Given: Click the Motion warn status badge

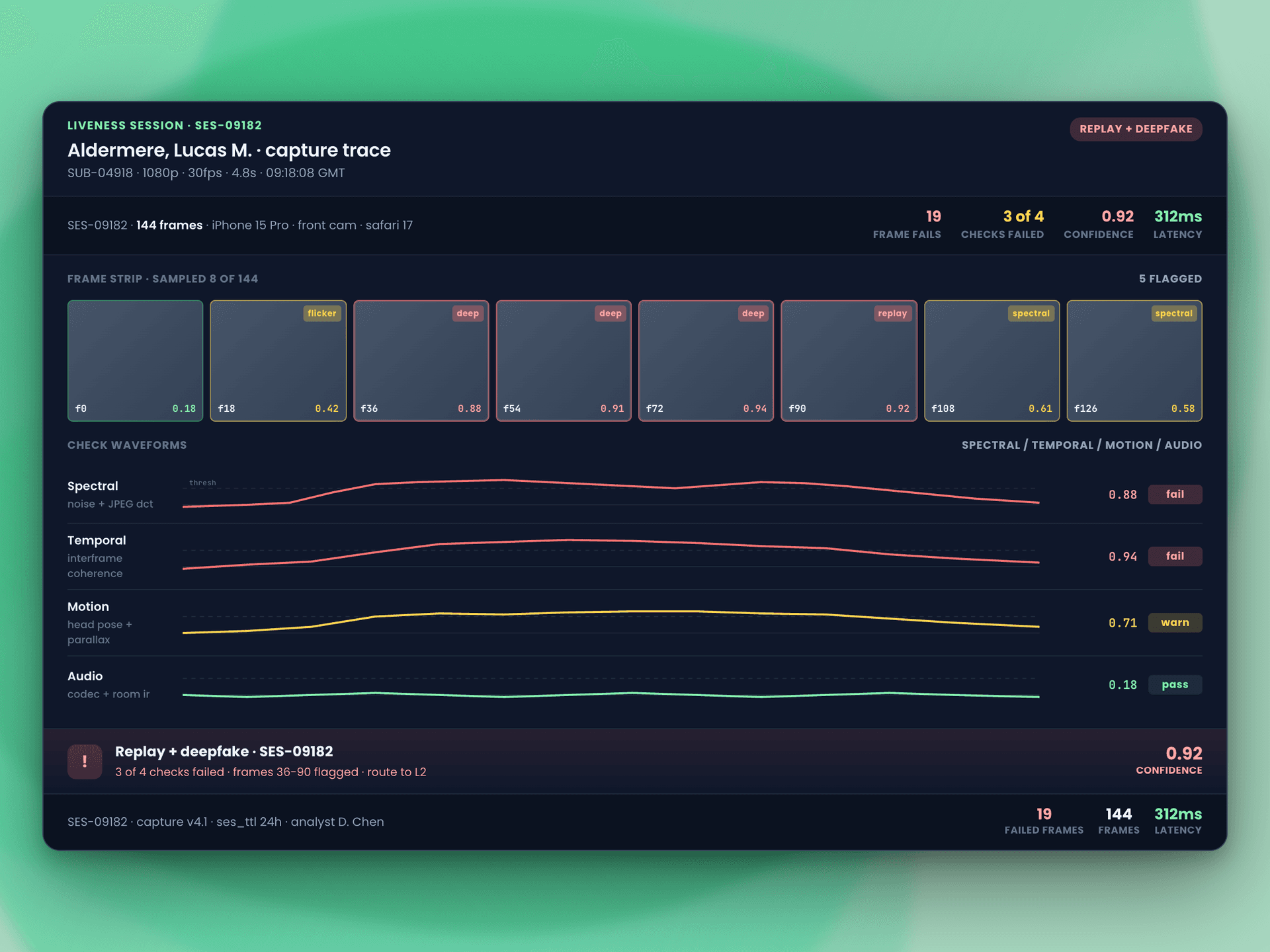Looking at the screenshot, I should point(1175,623).
